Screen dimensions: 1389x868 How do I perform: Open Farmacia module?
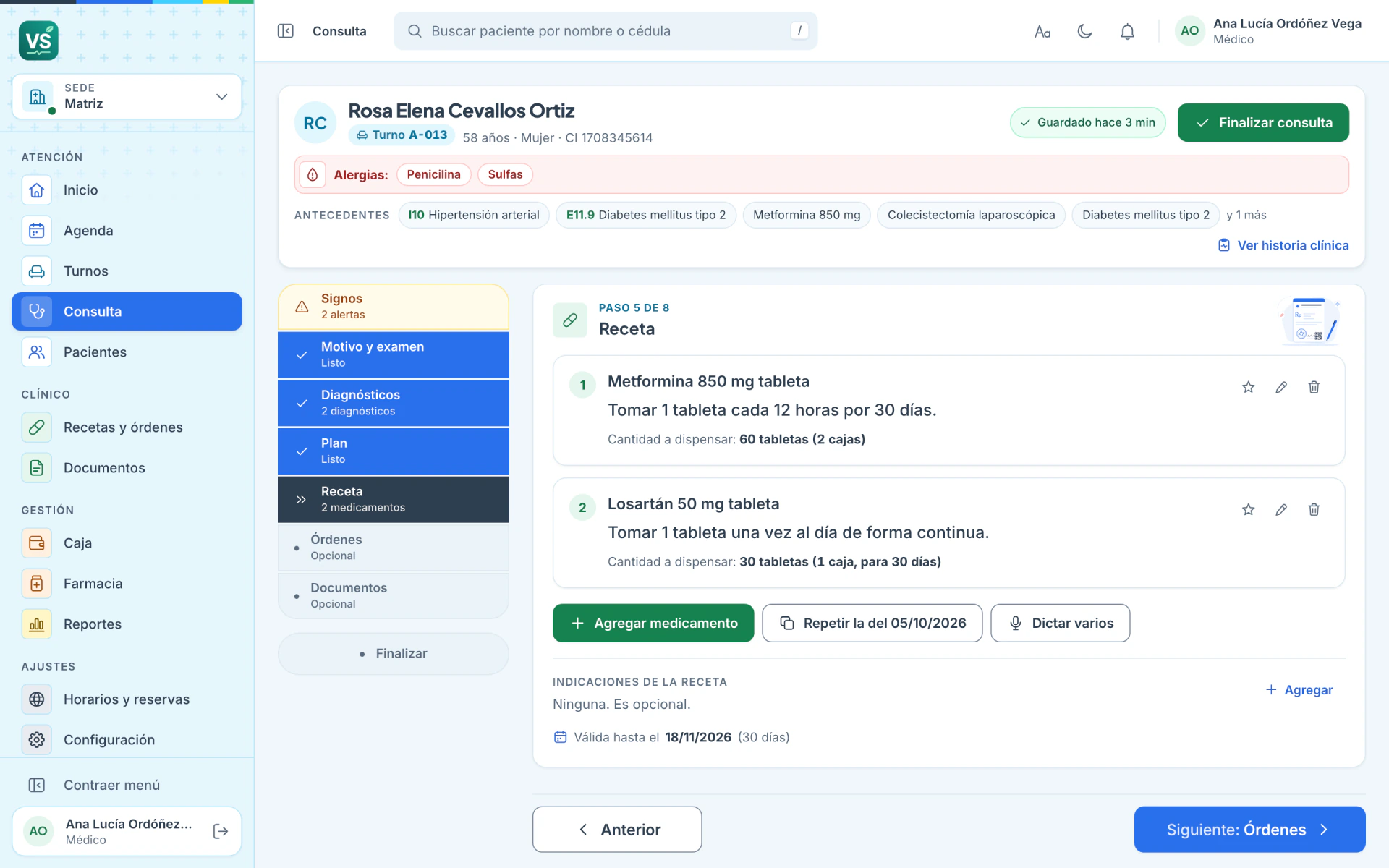tap(127, 584)
